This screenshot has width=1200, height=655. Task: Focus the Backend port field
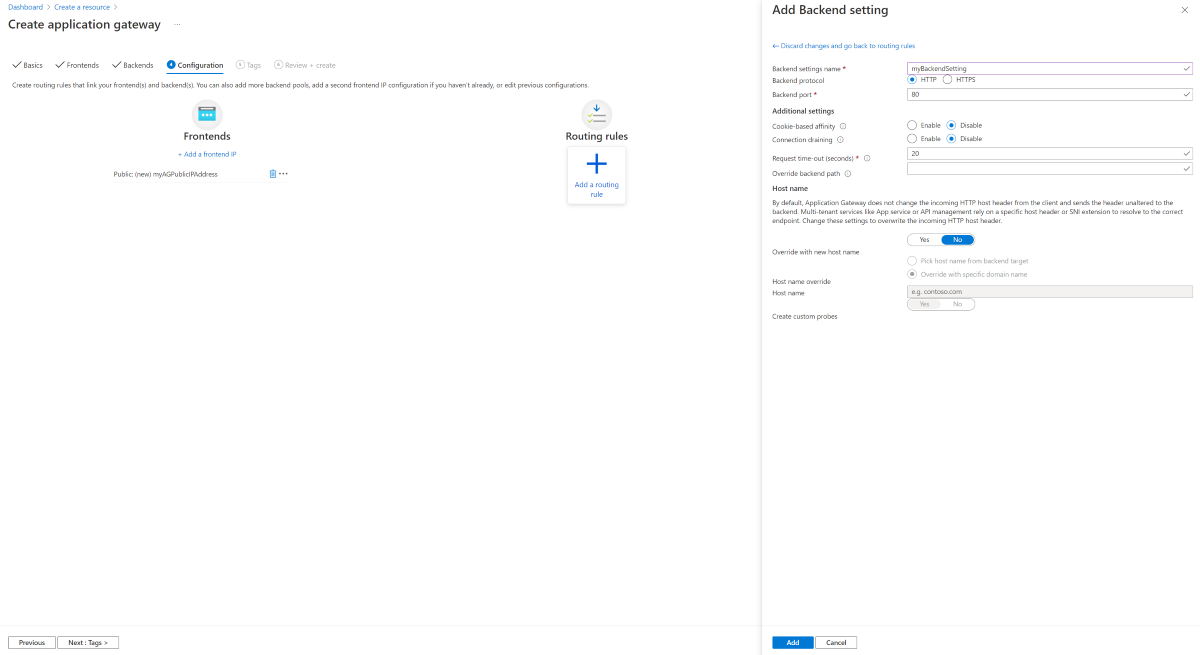(1050, 94)
